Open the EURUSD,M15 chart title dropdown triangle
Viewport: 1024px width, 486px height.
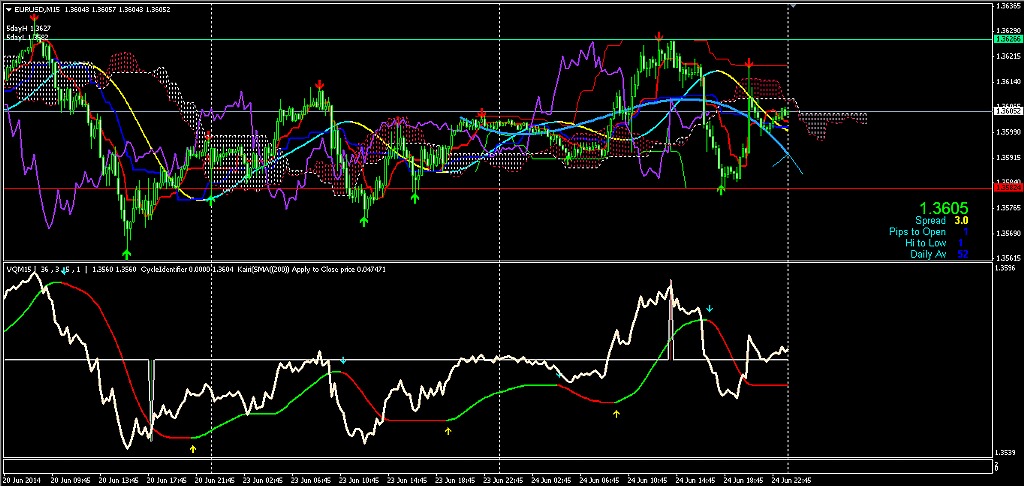tap(8, 9)
